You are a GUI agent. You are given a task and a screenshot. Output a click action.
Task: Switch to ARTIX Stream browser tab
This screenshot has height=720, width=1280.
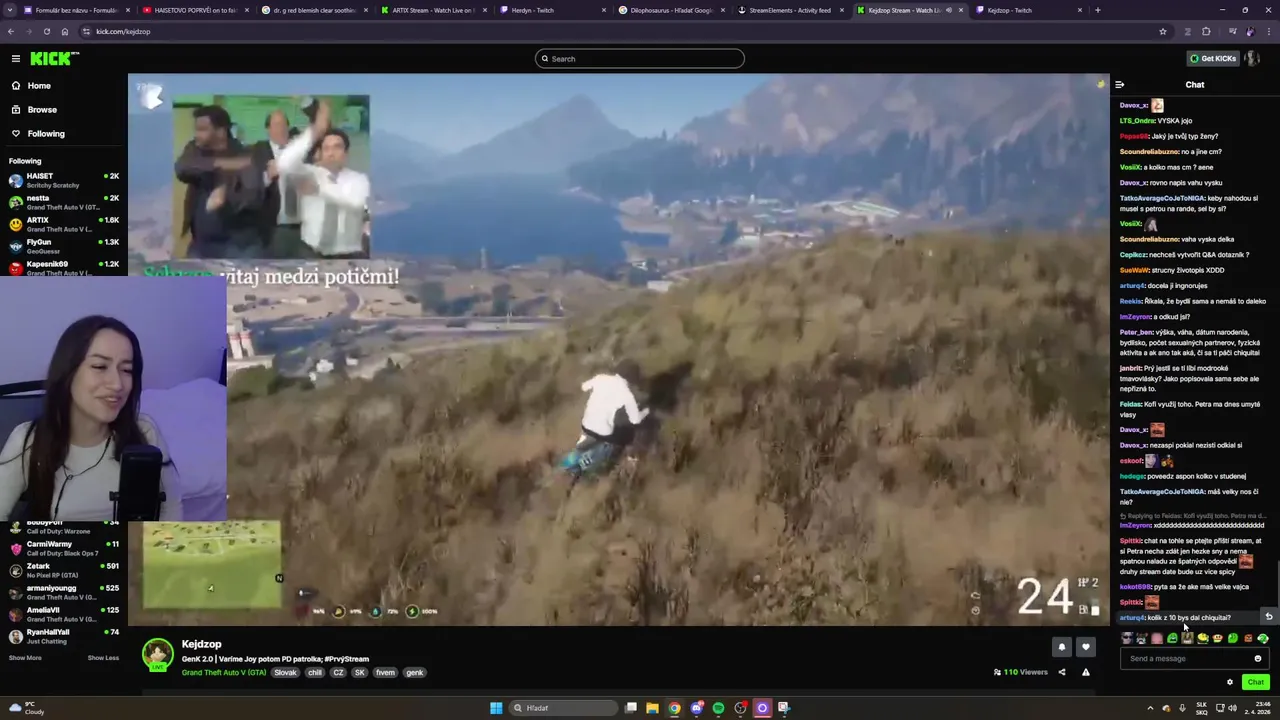(x=432, y=10)
